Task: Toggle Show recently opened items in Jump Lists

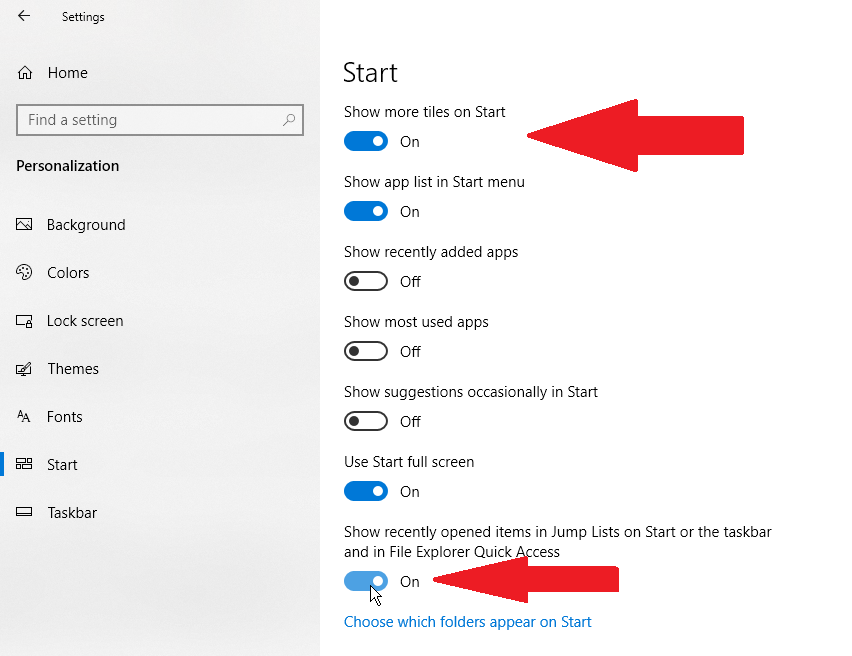Action: point(366,581)
